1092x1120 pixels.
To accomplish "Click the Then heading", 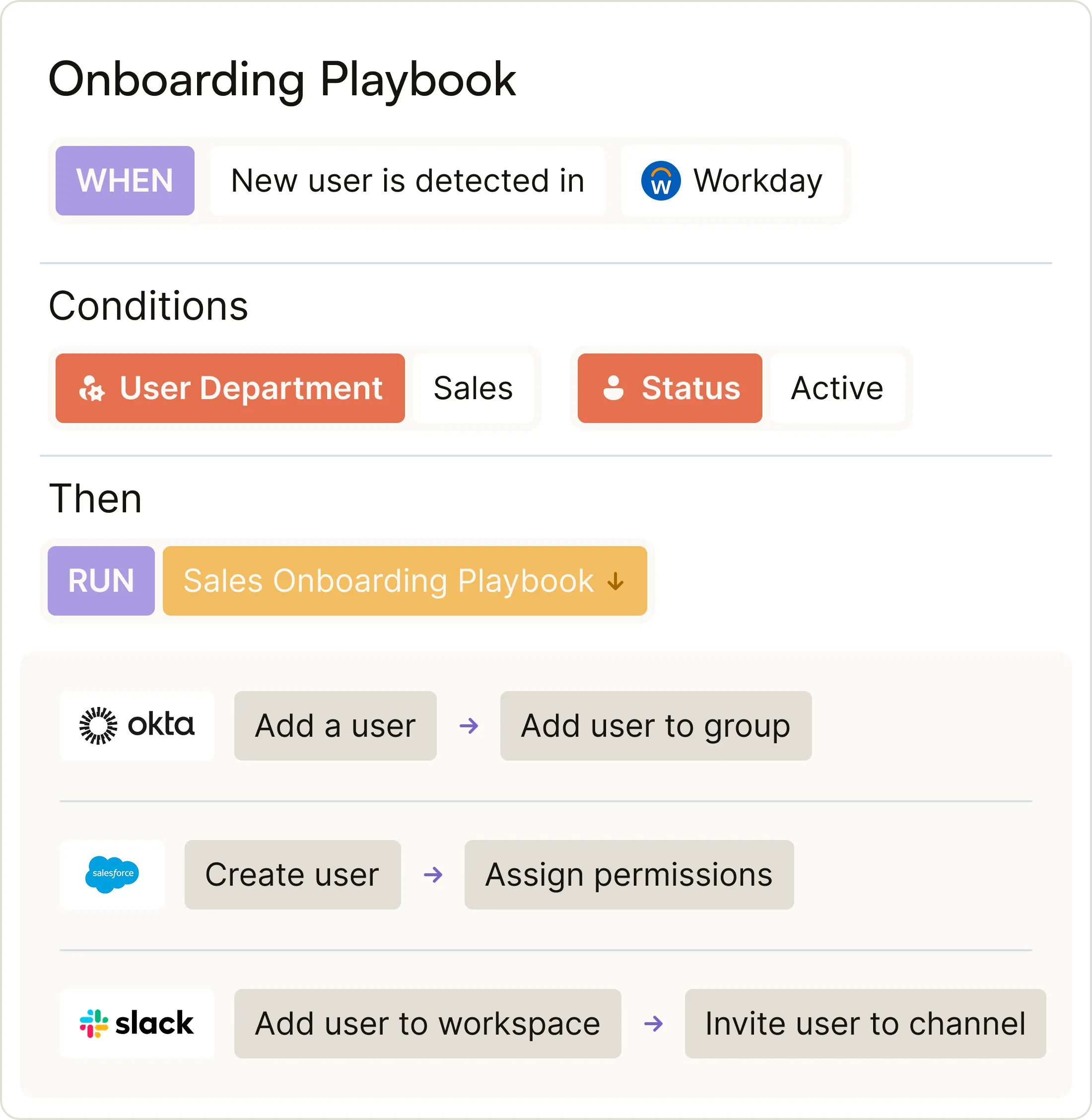I will (x=95, y=498).
